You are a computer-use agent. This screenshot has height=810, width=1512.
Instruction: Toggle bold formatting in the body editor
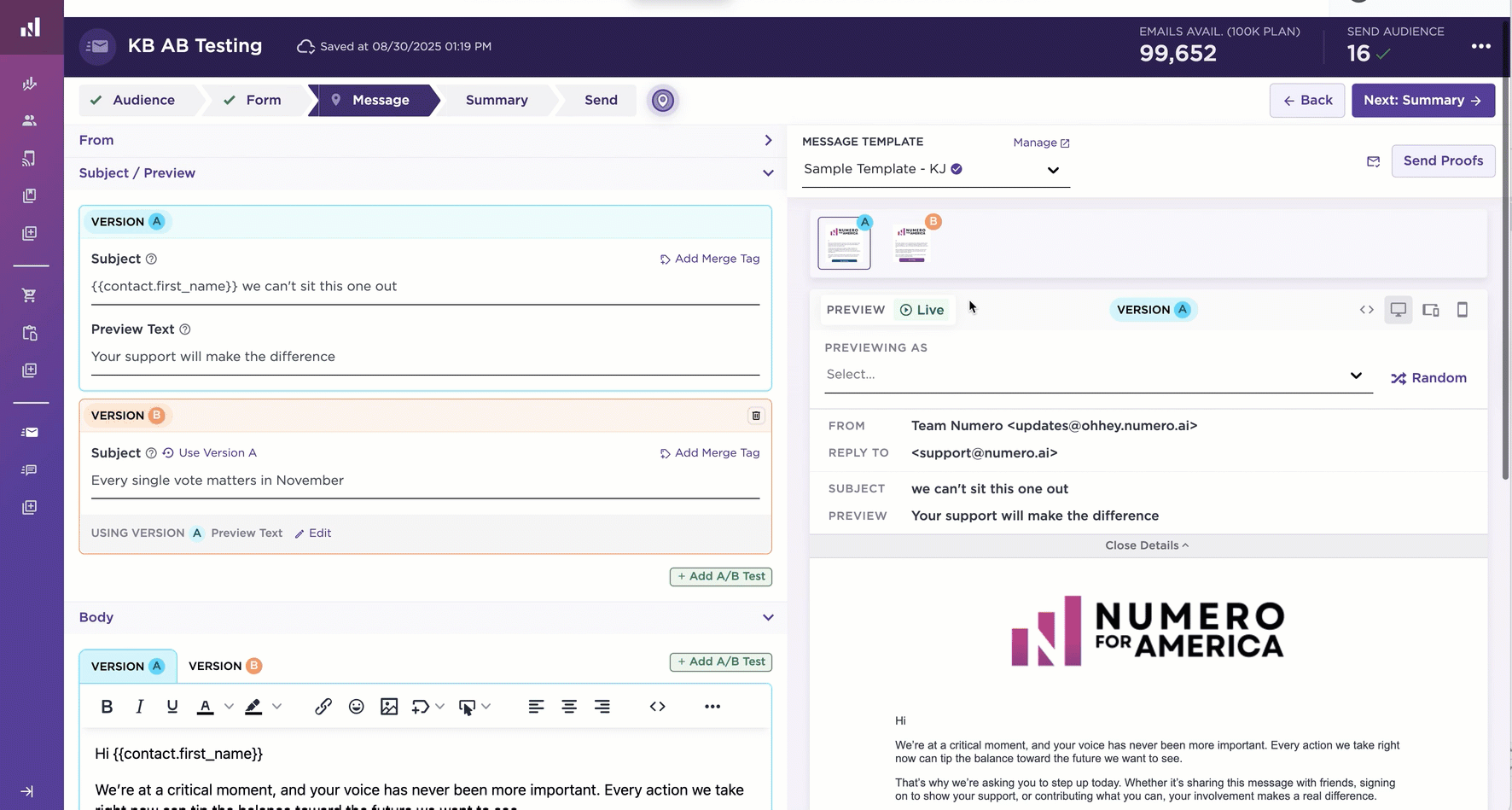107,707
